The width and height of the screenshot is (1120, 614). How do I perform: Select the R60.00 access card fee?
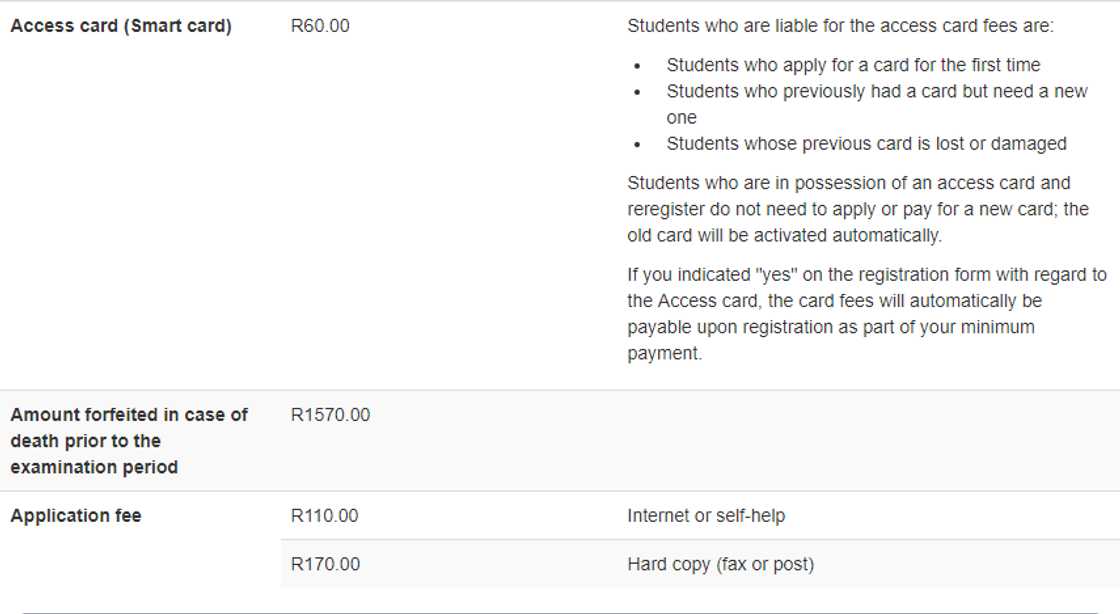click(320, 26)
